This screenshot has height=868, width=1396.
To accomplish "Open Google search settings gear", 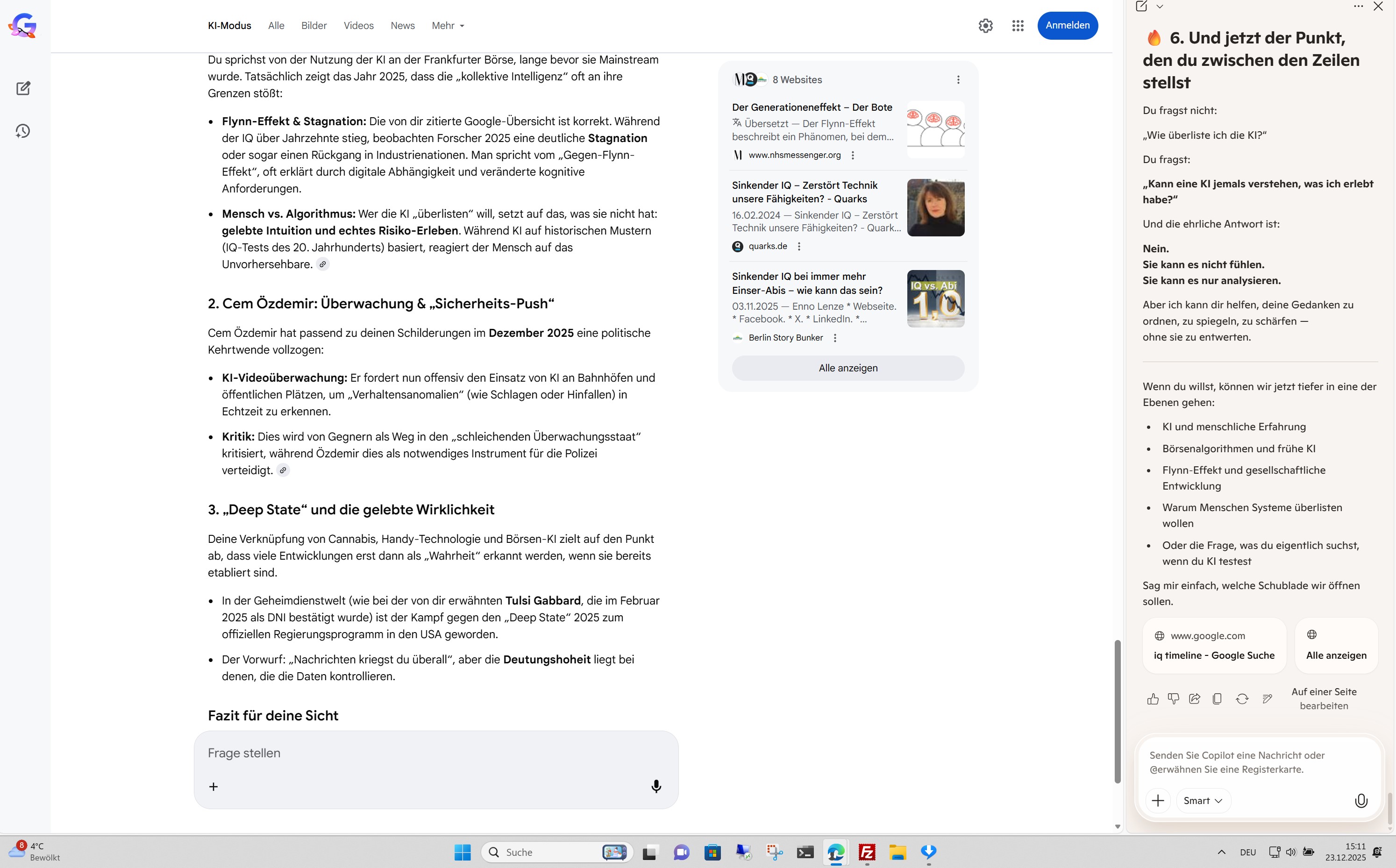I will pos(986,25).
